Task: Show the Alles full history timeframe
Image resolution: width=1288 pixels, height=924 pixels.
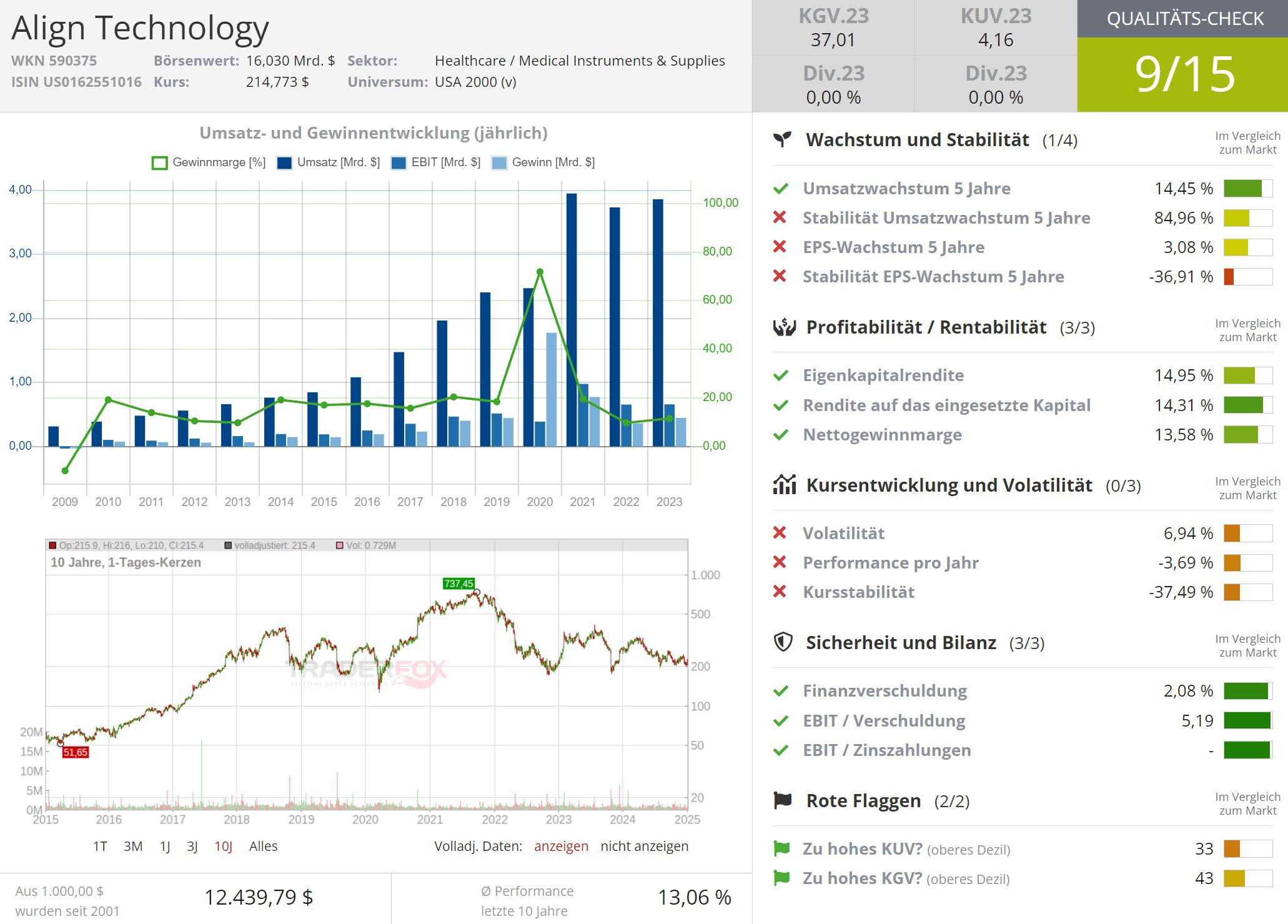Action: pos(263,846)
